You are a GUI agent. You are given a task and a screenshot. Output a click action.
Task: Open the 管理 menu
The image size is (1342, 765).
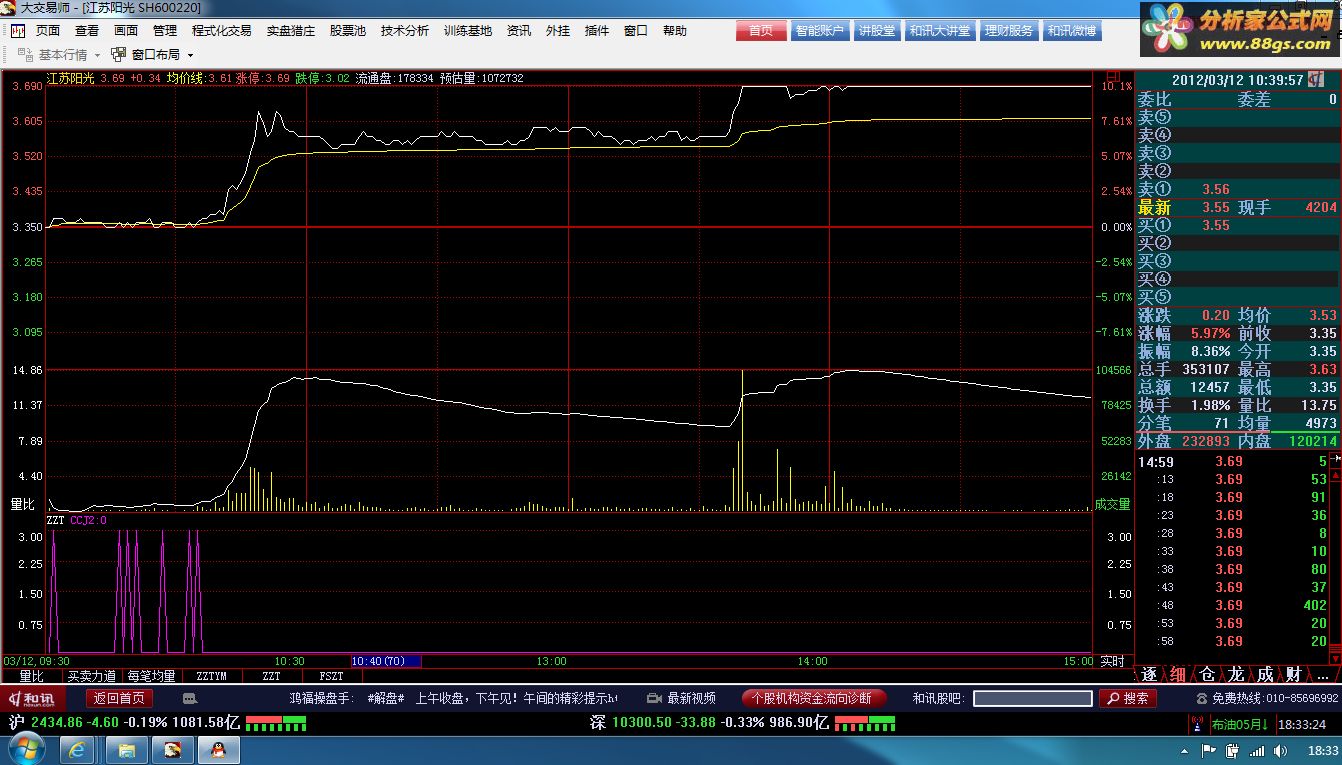165,31
